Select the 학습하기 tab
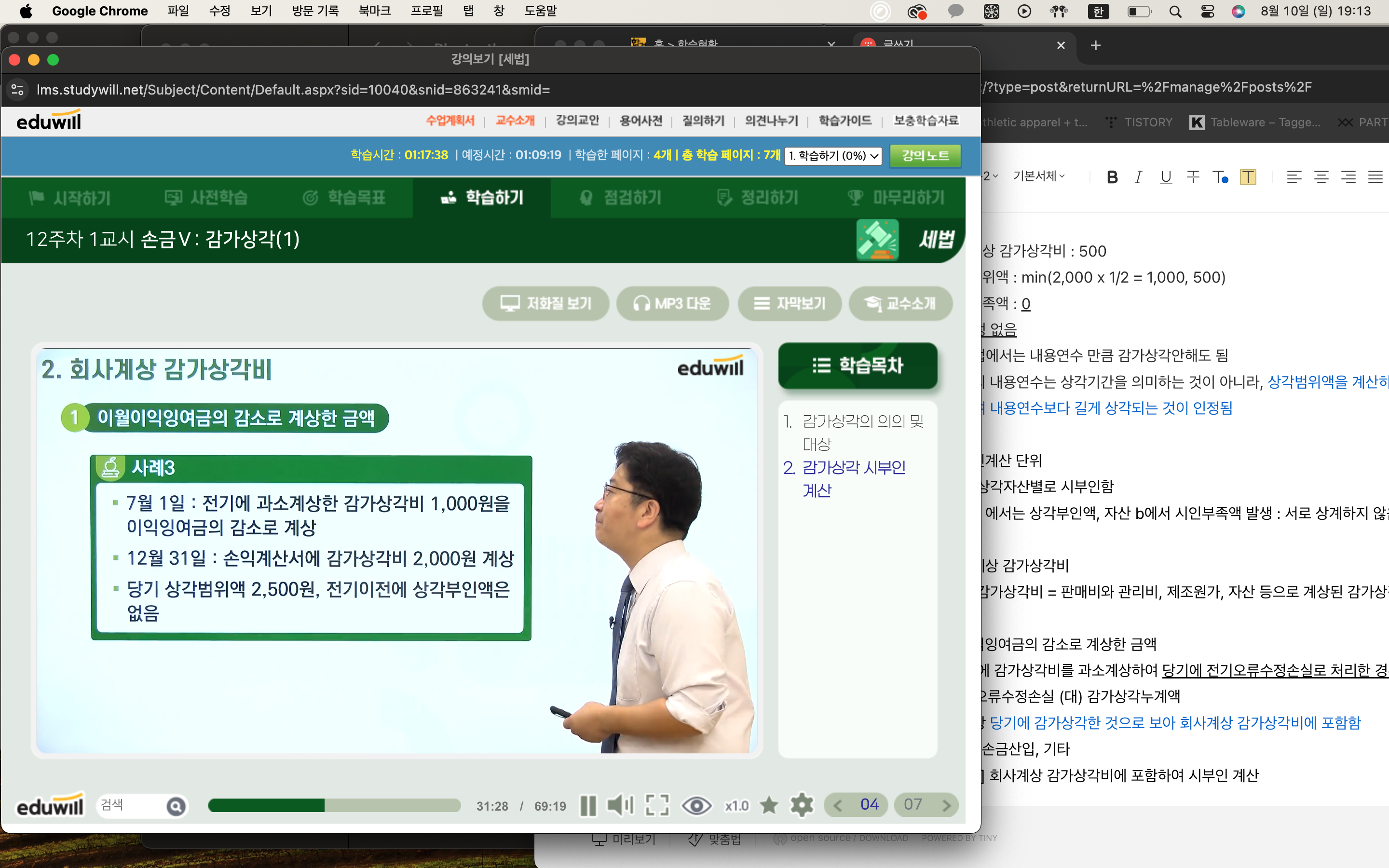This screenshot has height=868, width=1389. 481,198
